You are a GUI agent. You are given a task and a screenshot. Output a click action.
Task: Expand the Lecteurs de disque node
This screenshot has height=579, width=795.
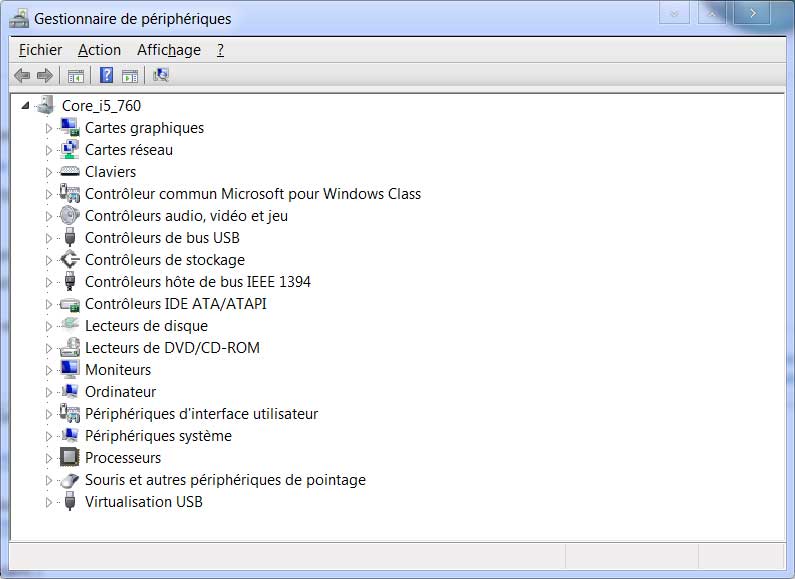point(49,326)
